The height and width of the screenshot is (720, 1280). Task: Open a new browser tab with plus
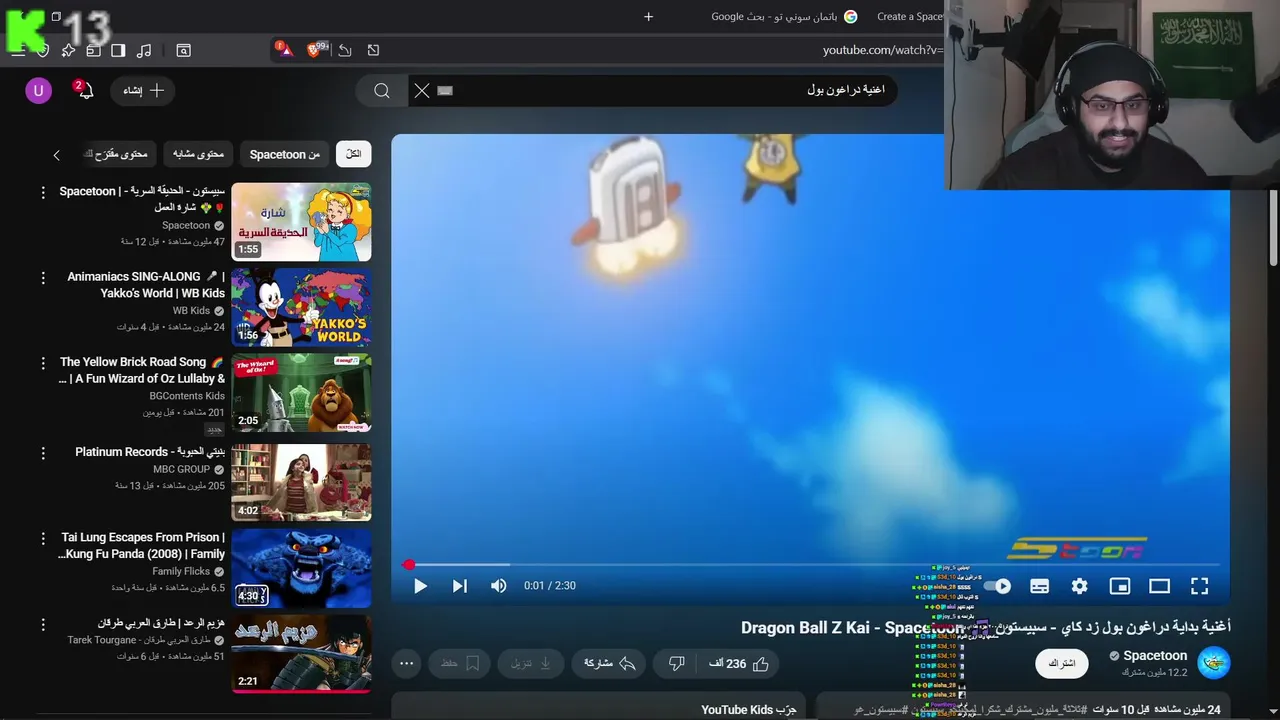[648, 17]
